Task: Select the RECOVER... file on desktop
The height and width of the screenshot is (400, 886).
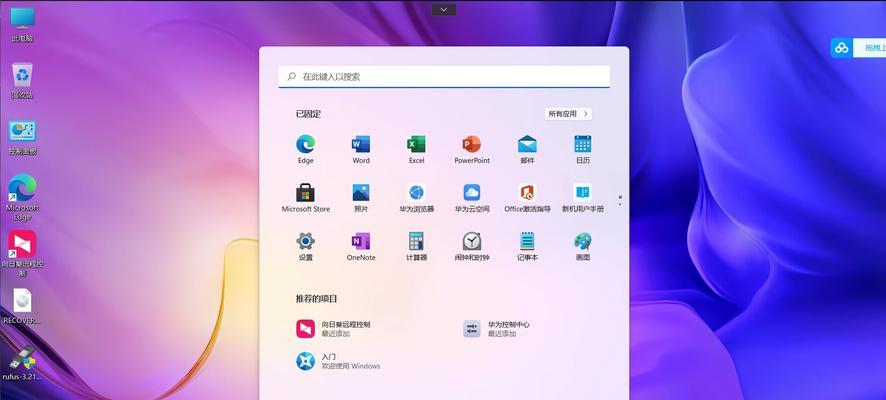Action: pos(22,306)
